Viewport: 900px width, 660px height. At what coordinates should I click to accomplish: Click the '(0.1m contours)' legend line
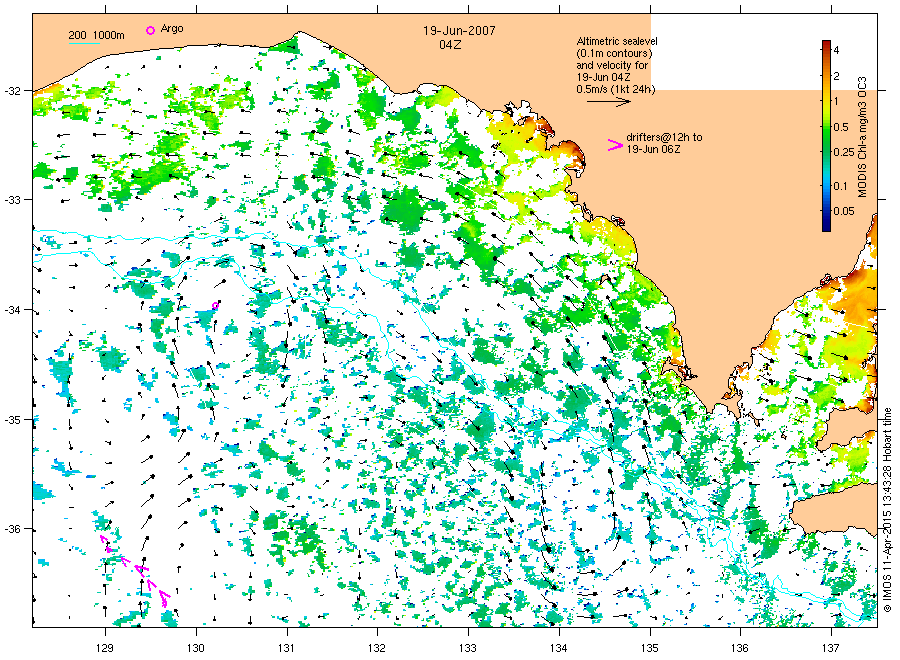tap(614, 53)
